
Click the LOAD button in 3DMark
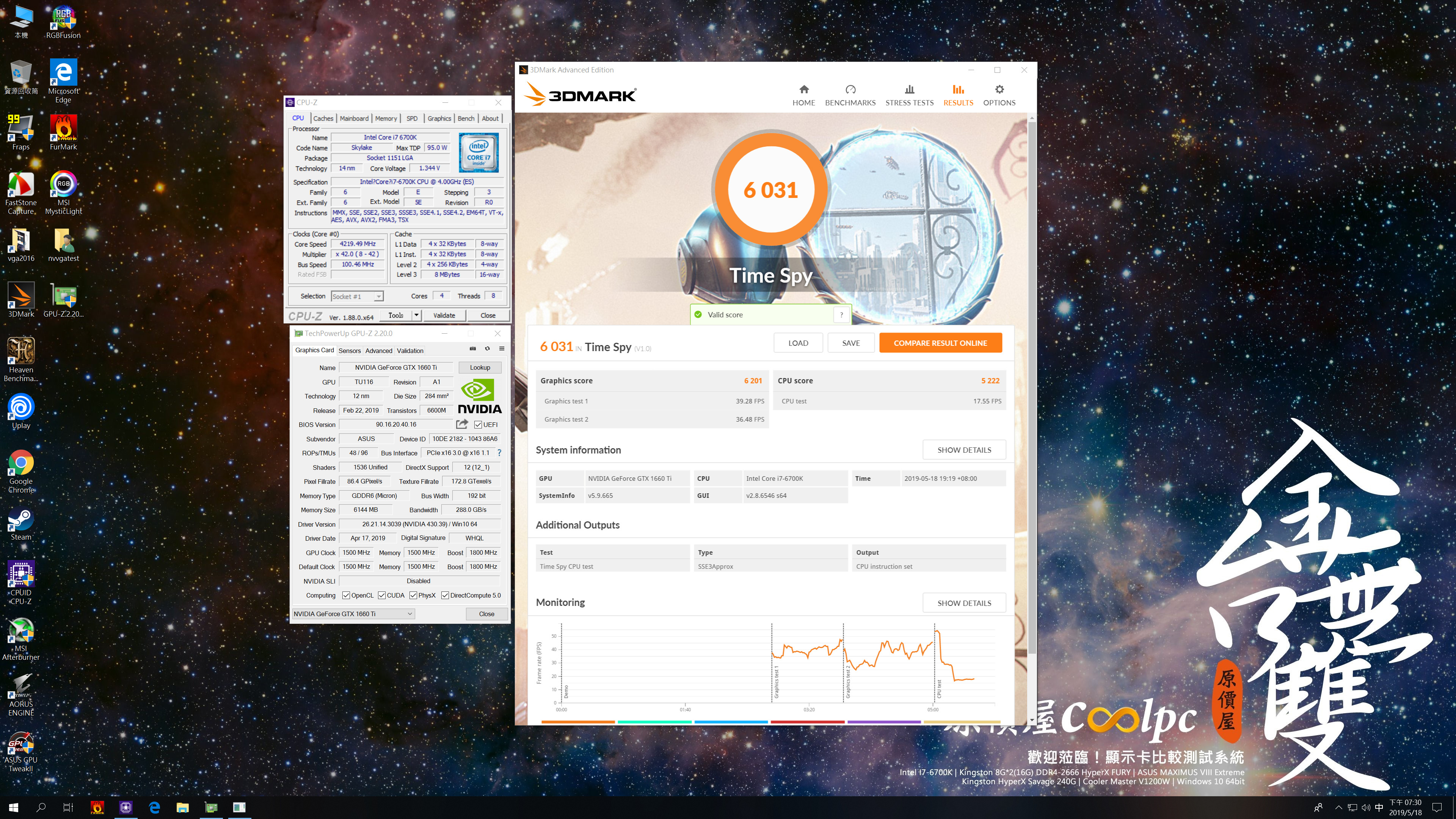coord(798,343)
